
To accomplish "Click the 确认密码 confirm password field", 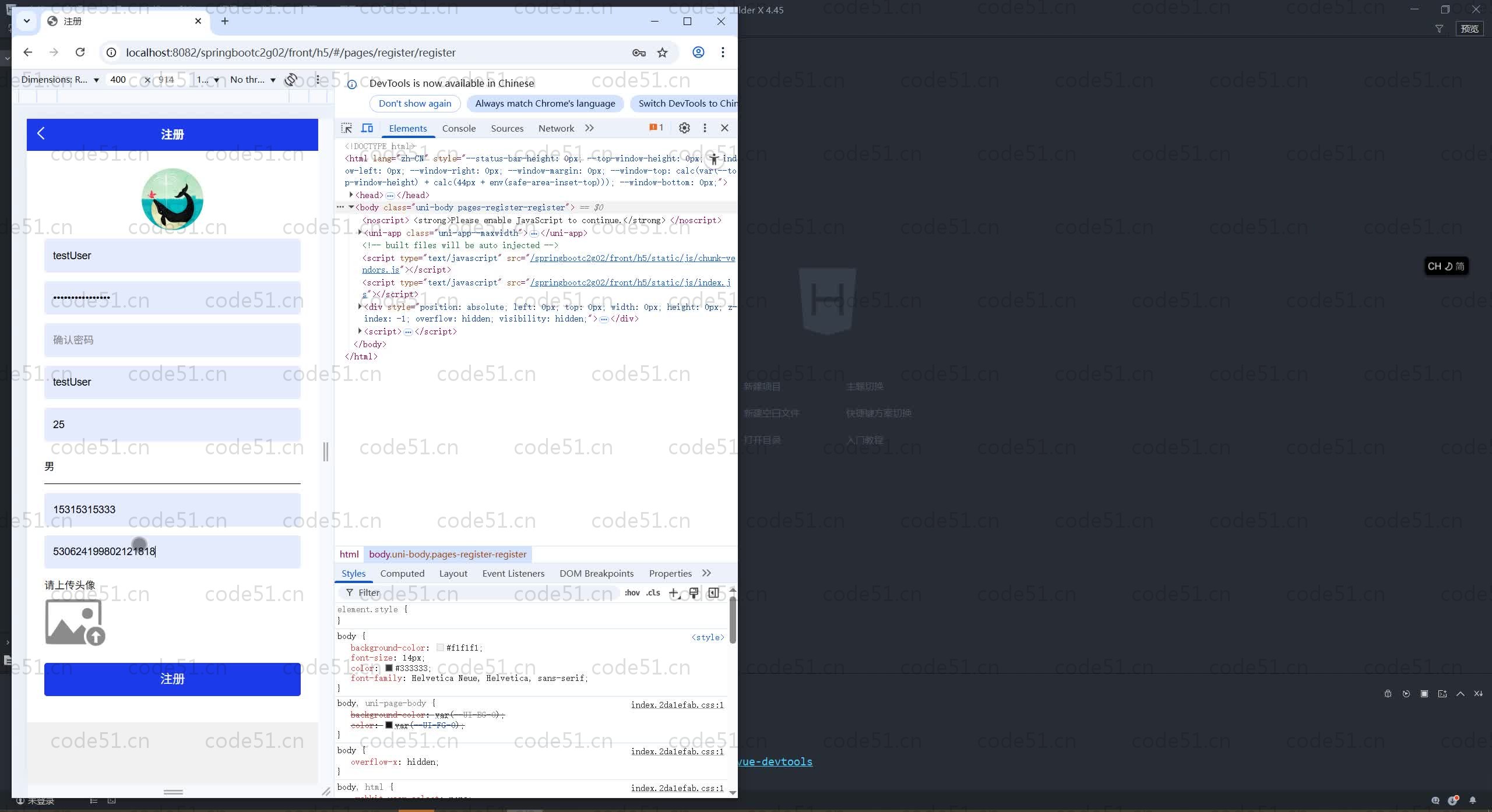I will click(172, 340).
